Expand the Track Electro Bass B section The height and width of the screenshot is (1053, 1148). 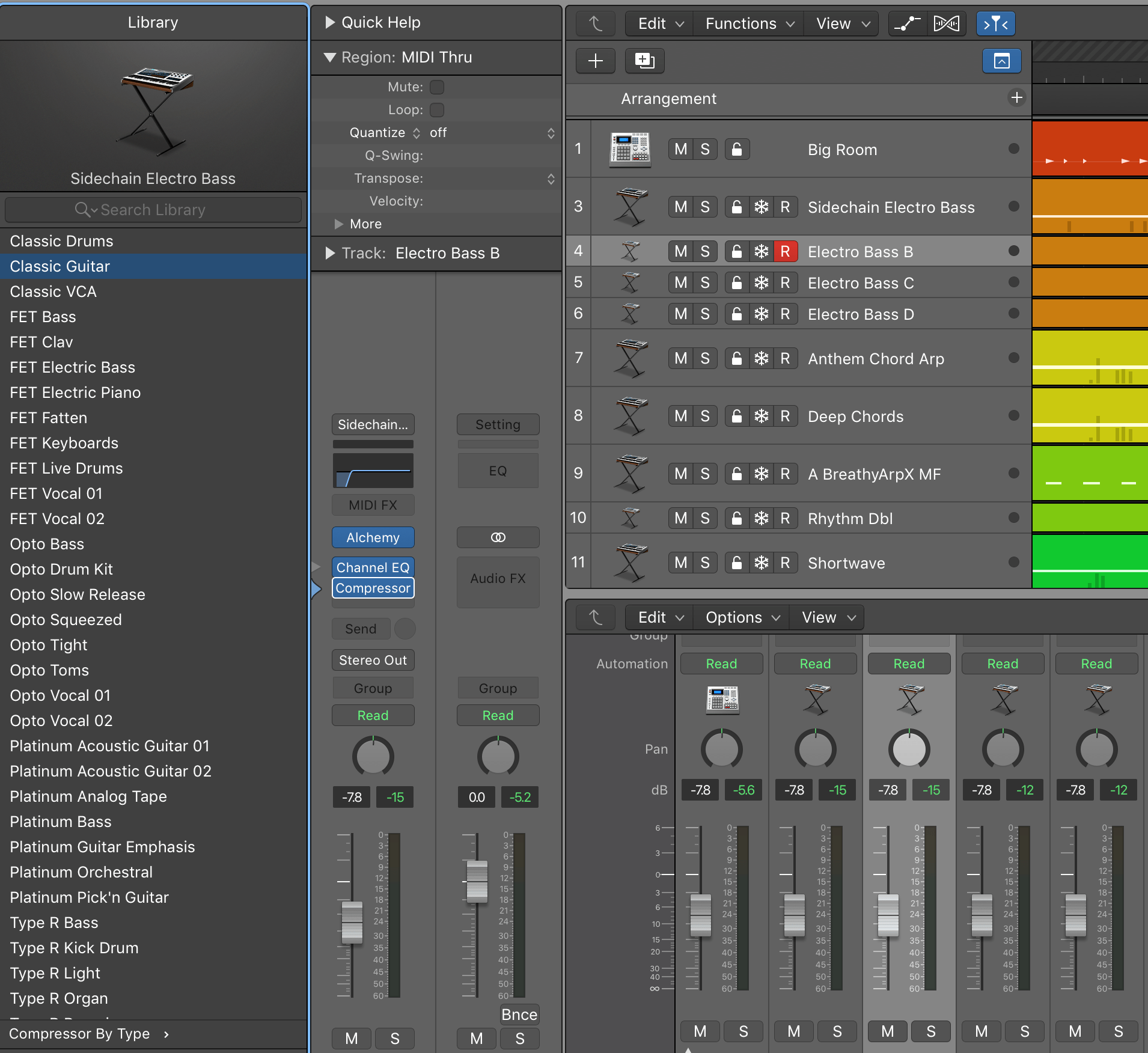point(330,253)
